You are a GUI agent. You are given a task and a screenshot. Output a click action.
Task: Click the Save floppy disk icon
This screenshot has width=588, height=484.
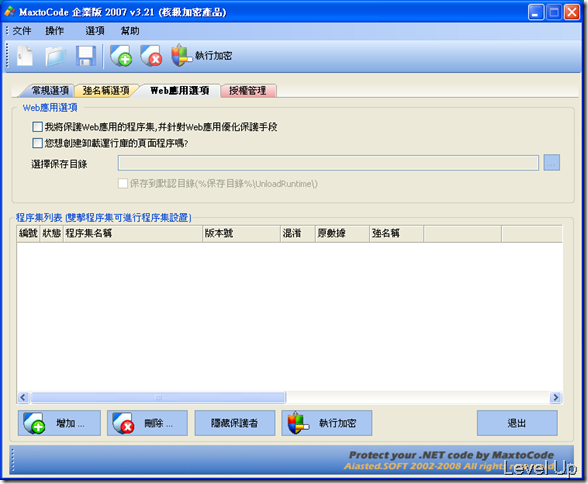coord(86,56)
